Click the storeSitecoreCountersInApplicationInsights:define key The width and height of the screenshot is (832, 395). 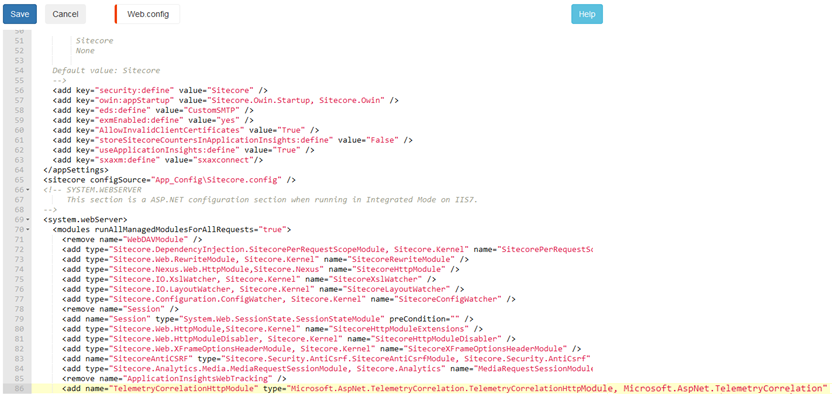coord(214,140)
